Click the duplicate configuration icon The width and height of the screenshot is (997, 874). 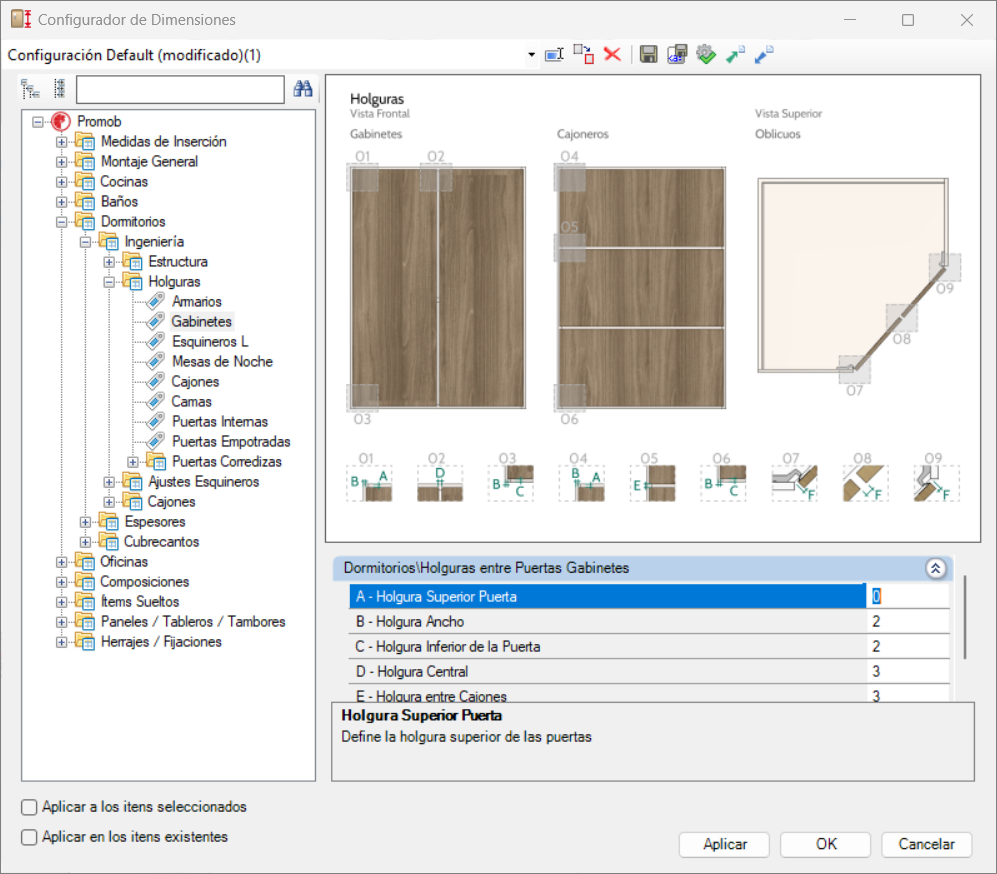click(583, 55)
